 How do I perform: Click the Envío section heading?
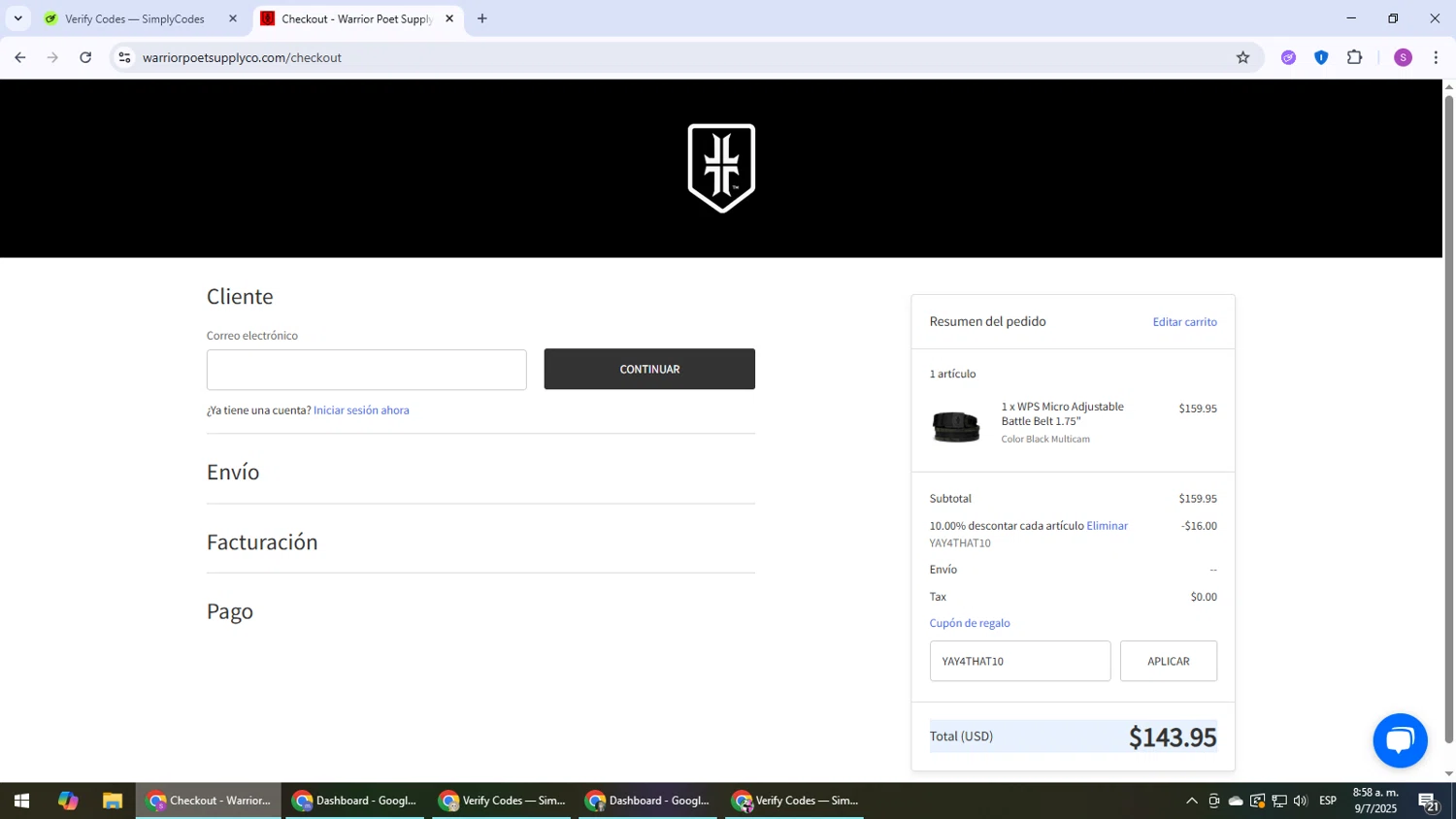(233, 472)
